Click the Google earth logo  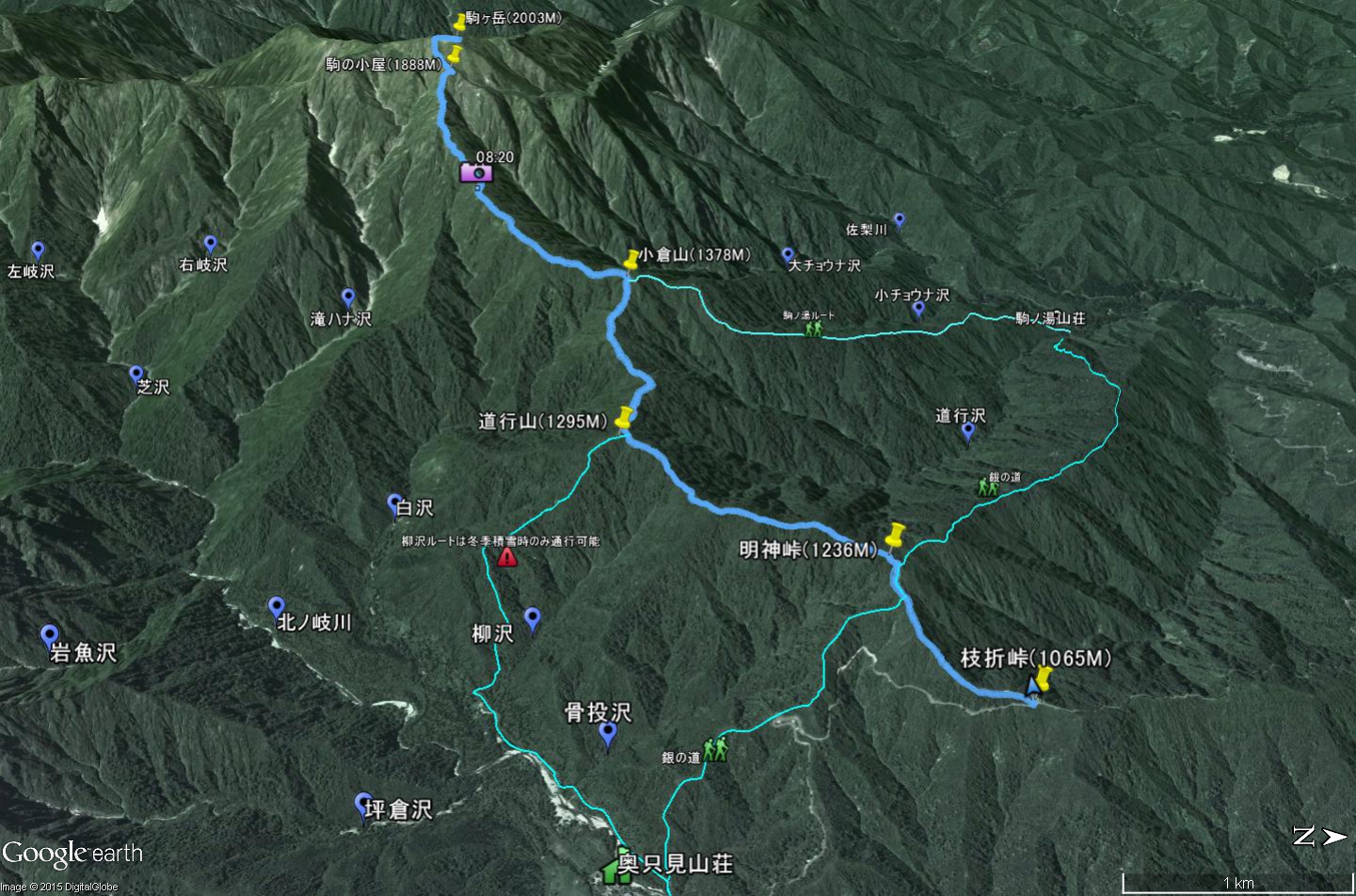[72, 853]
